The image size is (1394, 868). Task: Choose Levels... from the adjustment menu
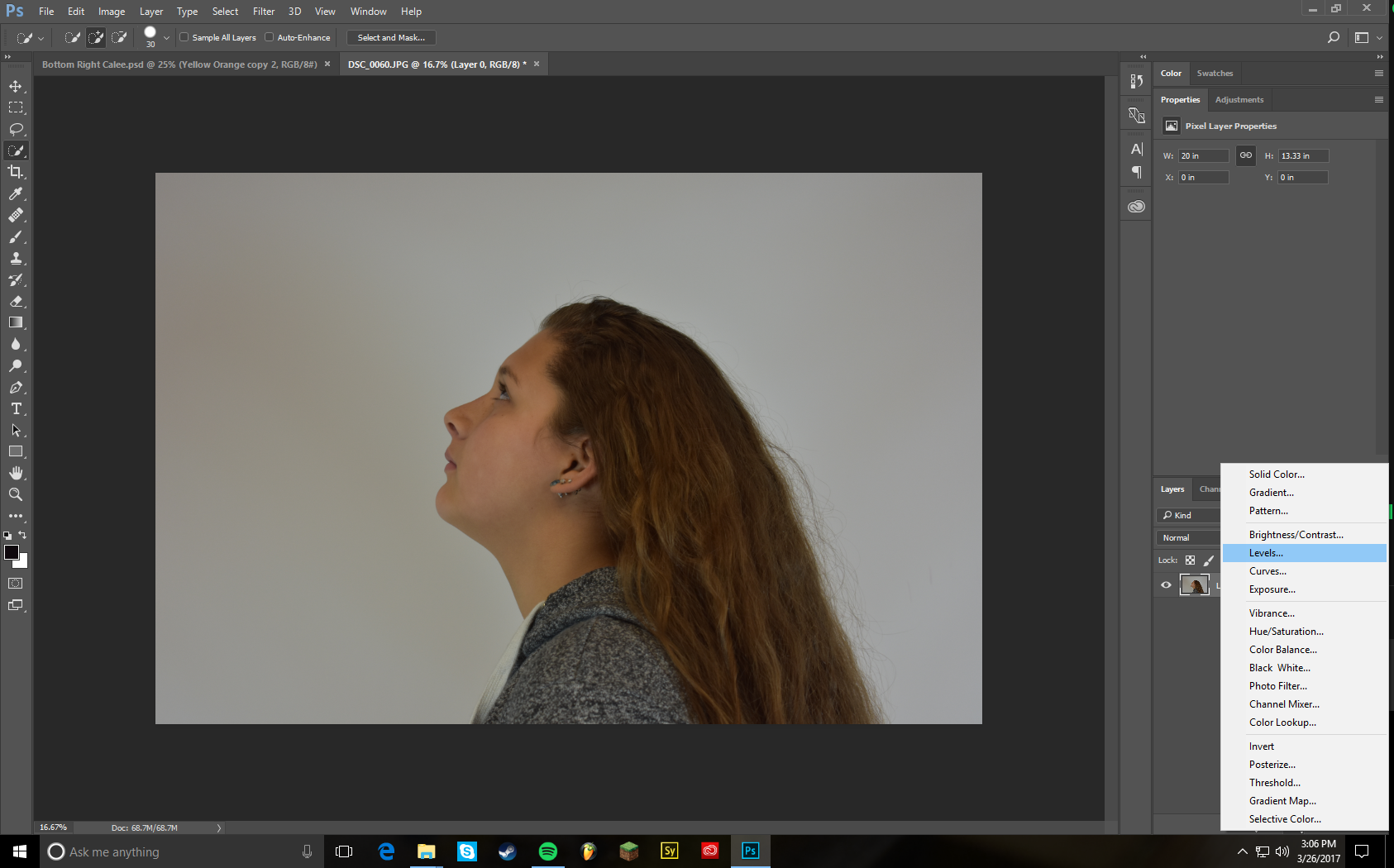click(x=1304, y=553)
